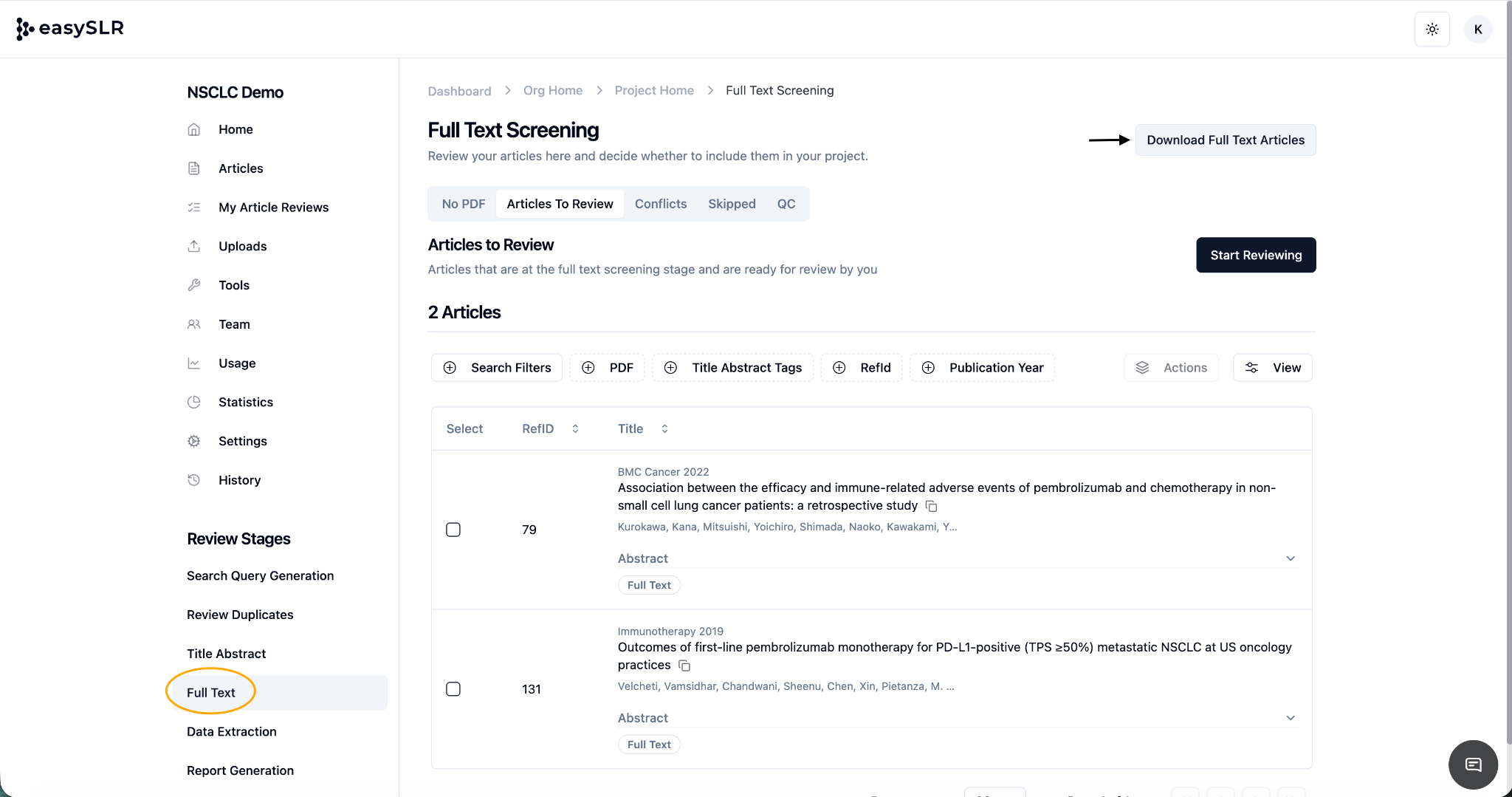Switch to the Conflicts tab
Screen dimensions: 1512x797
(x=660, y=204)
